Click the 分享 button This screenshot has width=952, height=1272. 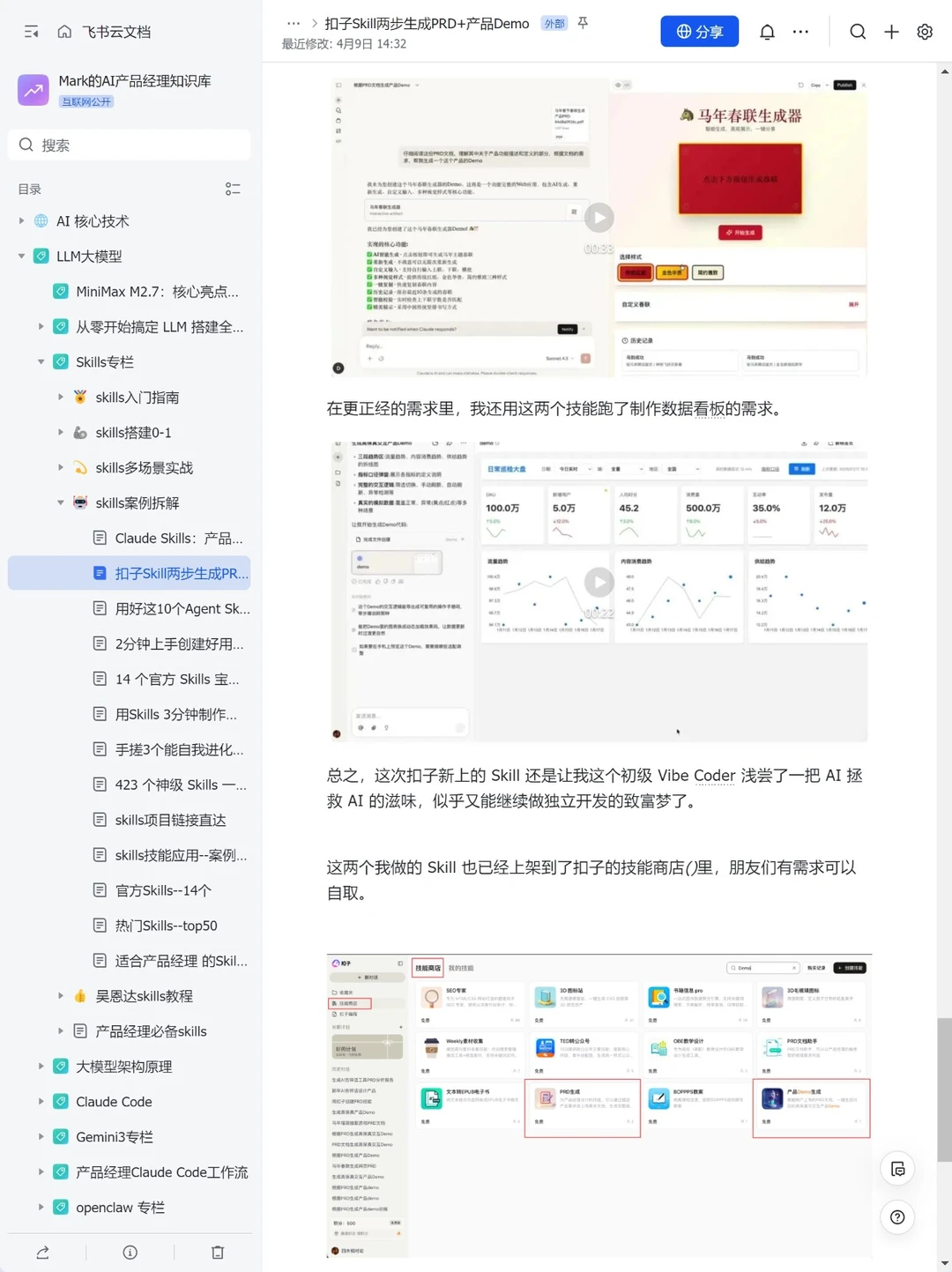[700, 32]
